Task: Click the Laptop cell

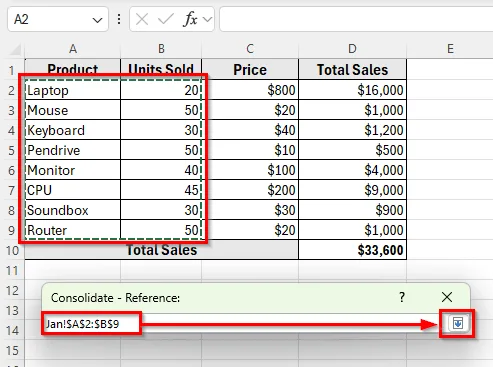Action: [x=73, y=90]
